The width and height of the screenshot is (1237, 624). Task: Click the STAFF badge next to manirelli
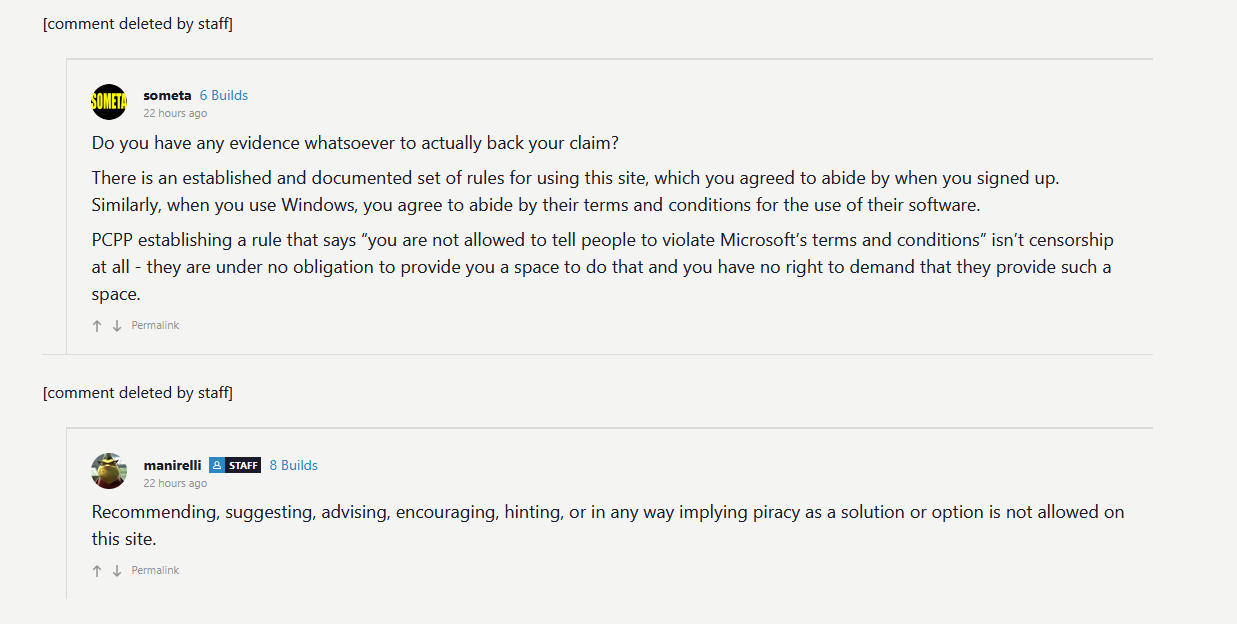pos(235,465)
